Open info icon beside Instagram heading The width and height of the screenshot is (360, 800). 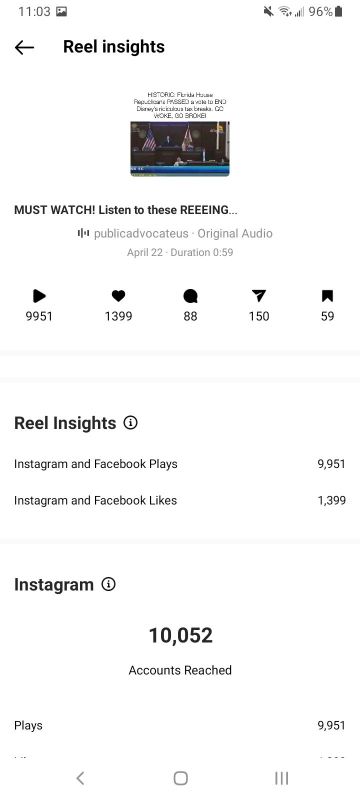point(108,584)
